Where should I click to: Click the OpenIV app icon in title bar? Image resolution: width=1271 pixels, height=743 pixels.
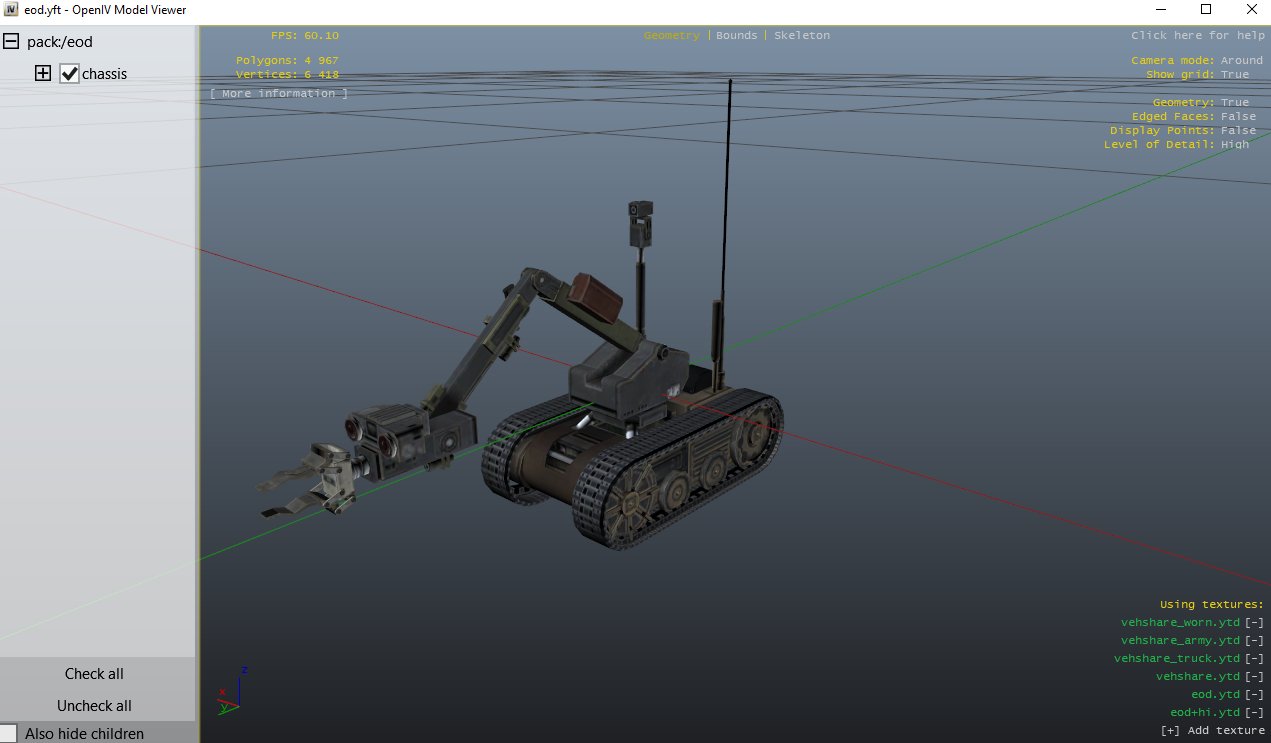[12, 10]
